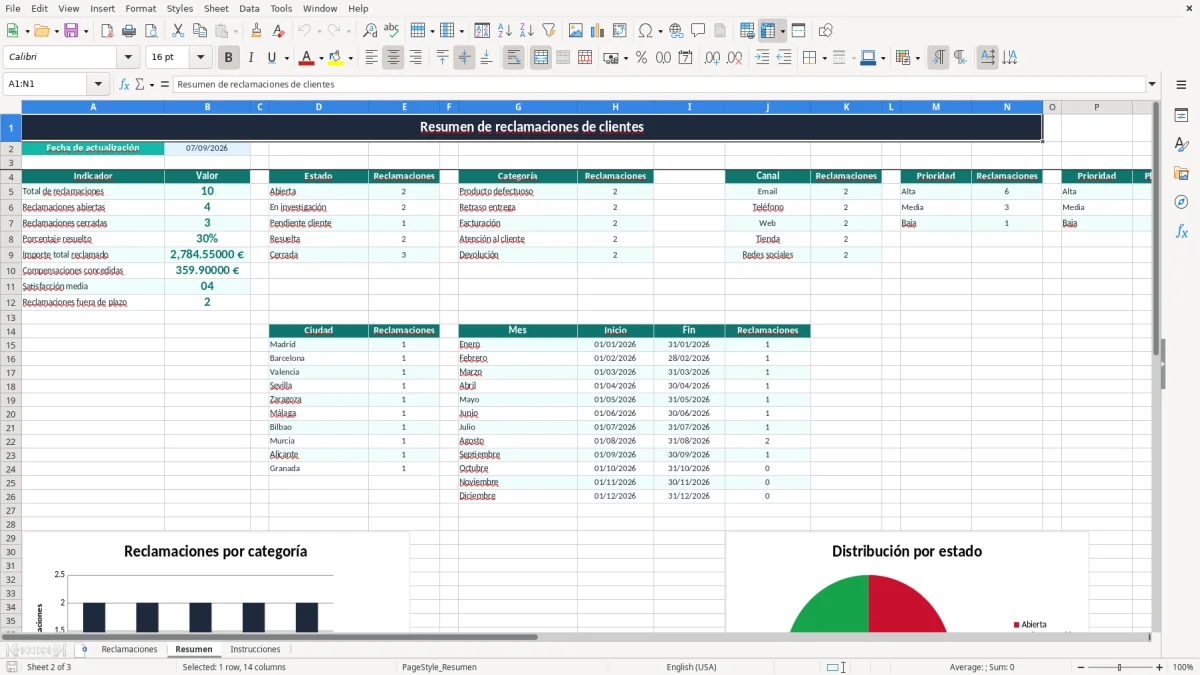Insert a hyperlink
The image size is (1200, 675).
pyautogui.click(x=676, y=31)
